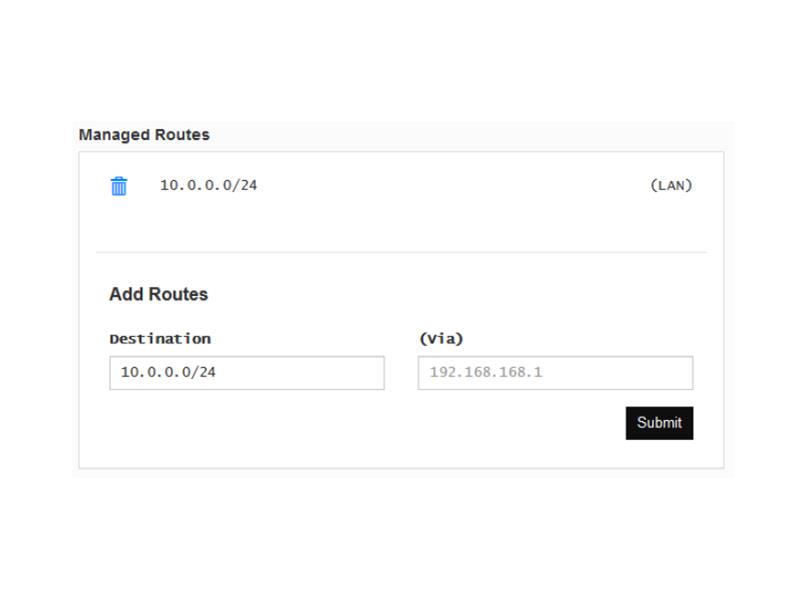Focus the (Via) gateway input field
800x600 pixels.
[x=556, y=373]
